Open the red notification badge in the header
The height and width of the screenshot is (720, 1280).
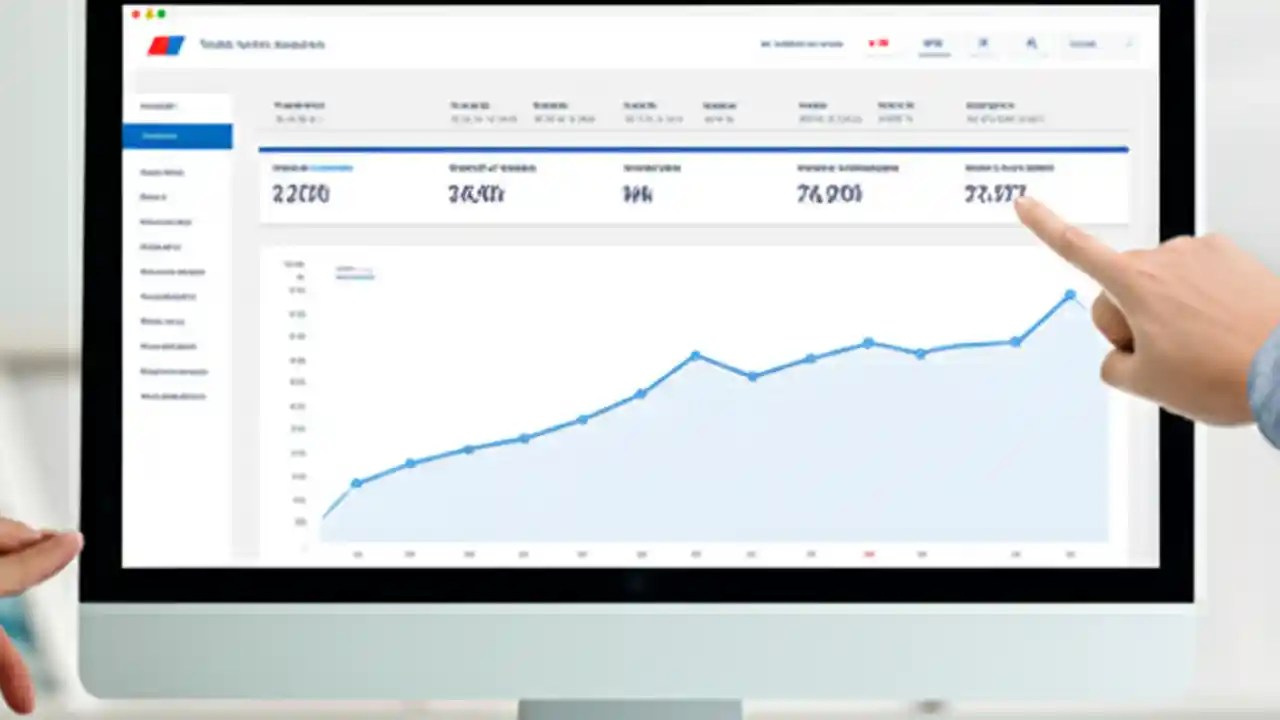click(879, 44)
